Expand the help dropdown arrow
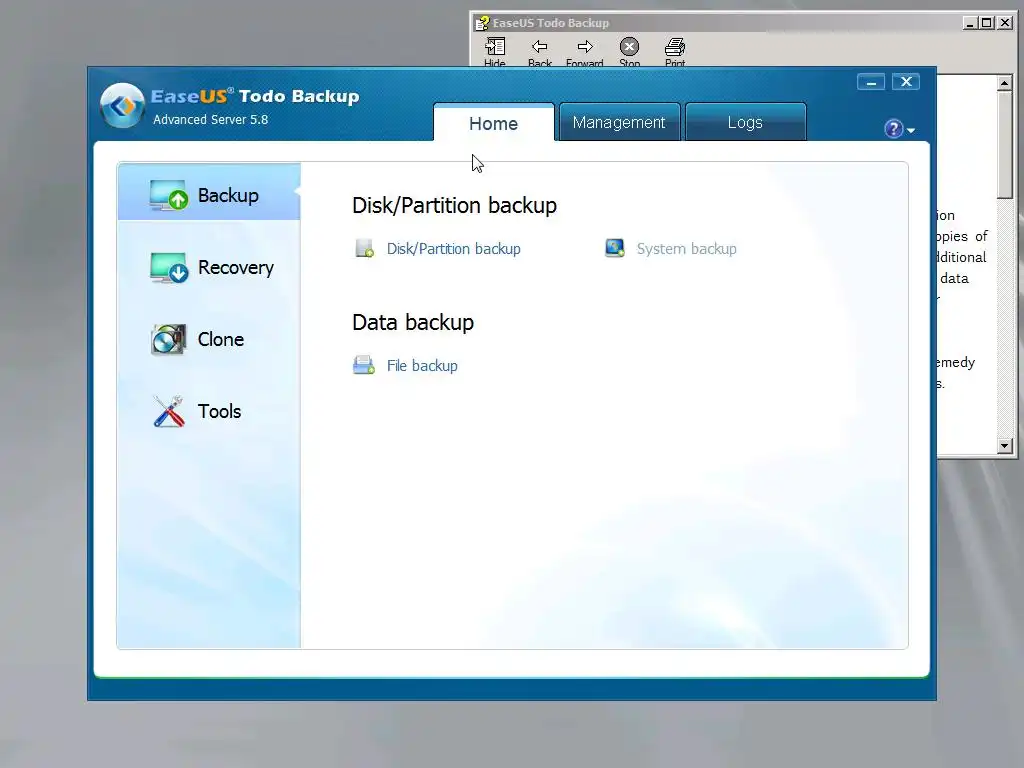 tap(911, 131)
